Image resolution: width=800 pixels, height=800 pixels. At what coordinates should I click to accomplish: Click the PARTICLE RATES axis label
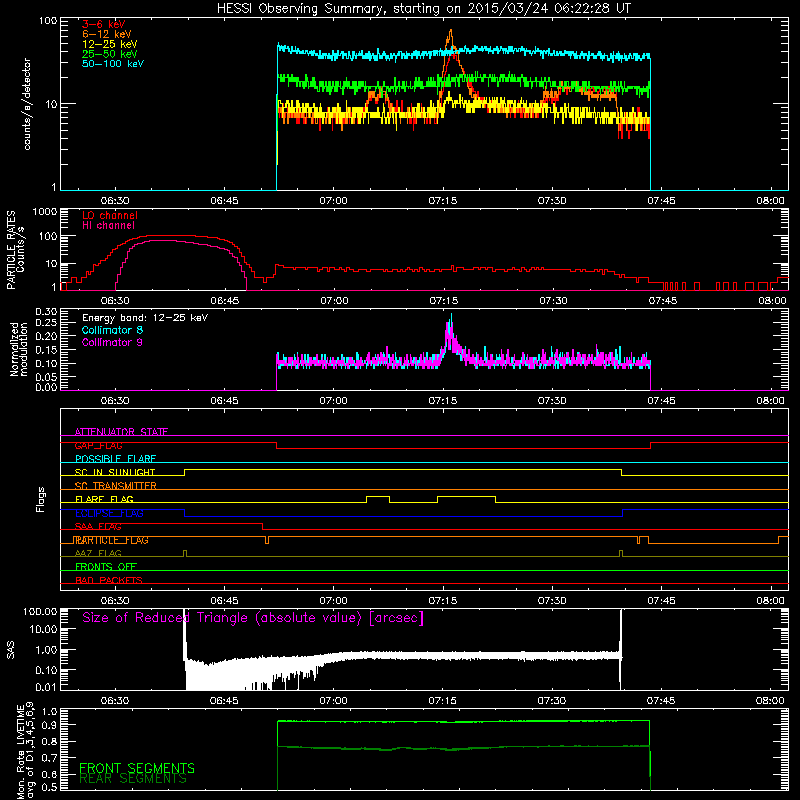(x=15, y=250)
